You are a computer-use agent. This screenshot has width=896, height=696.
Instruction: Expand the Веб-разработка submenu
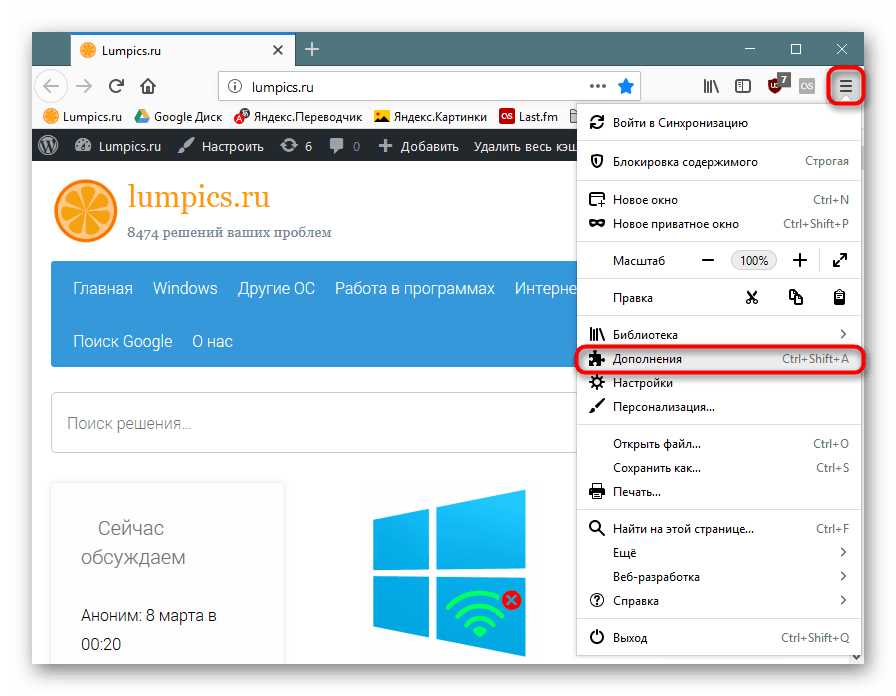(x=719, y=577)
